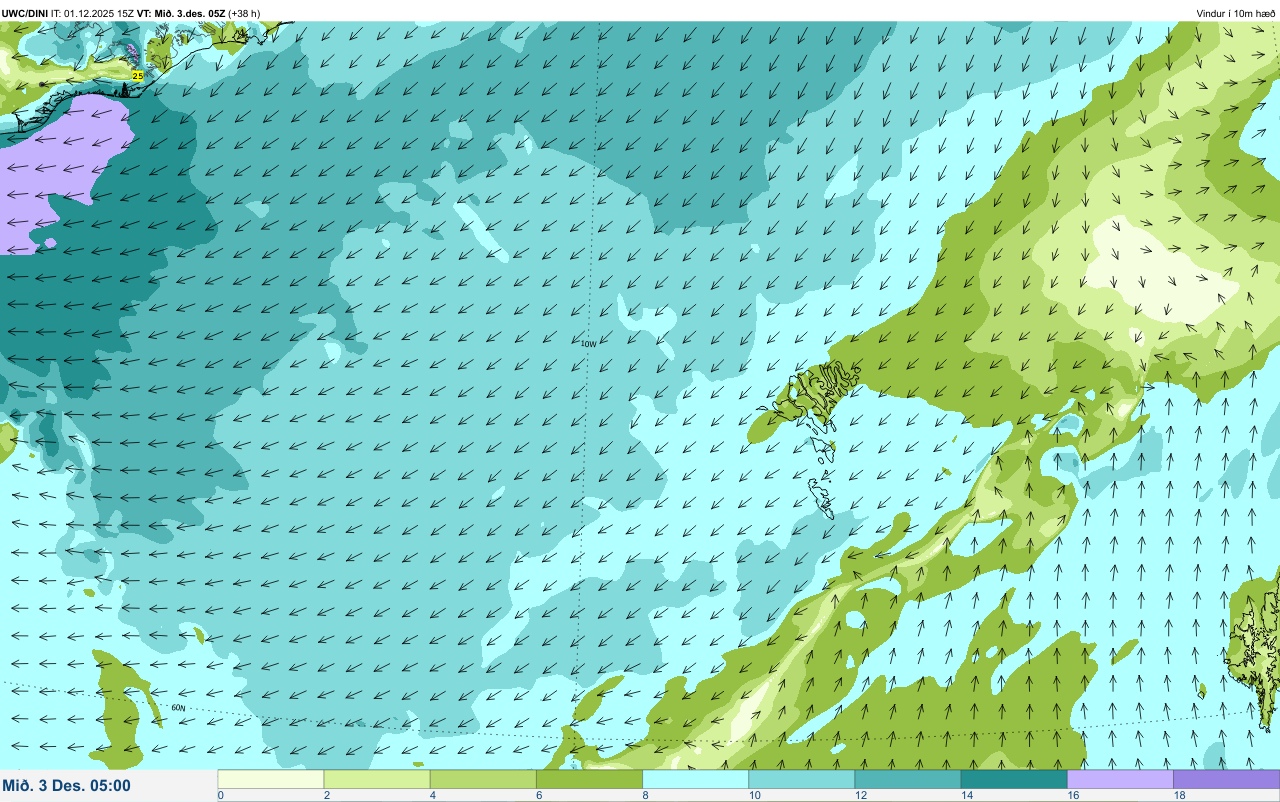Click the dark teal 14–16 legend swatch
Screen dimensions: 1280x802
1014,779
